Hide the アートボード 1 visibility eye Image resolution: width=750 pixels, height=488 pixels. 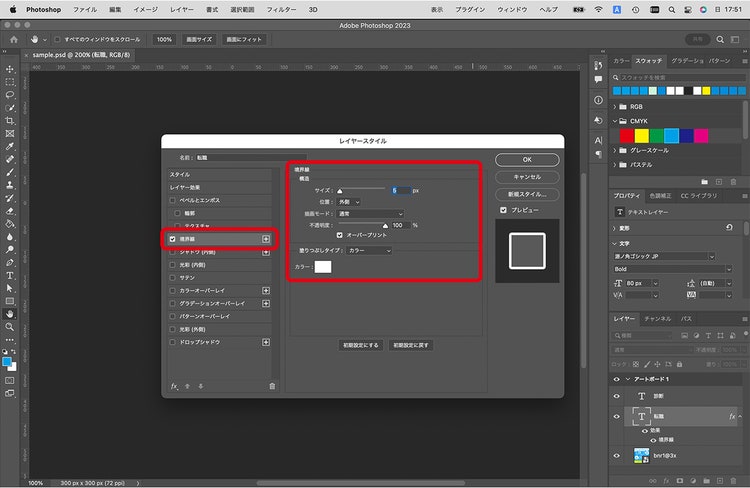coord(617,379)
